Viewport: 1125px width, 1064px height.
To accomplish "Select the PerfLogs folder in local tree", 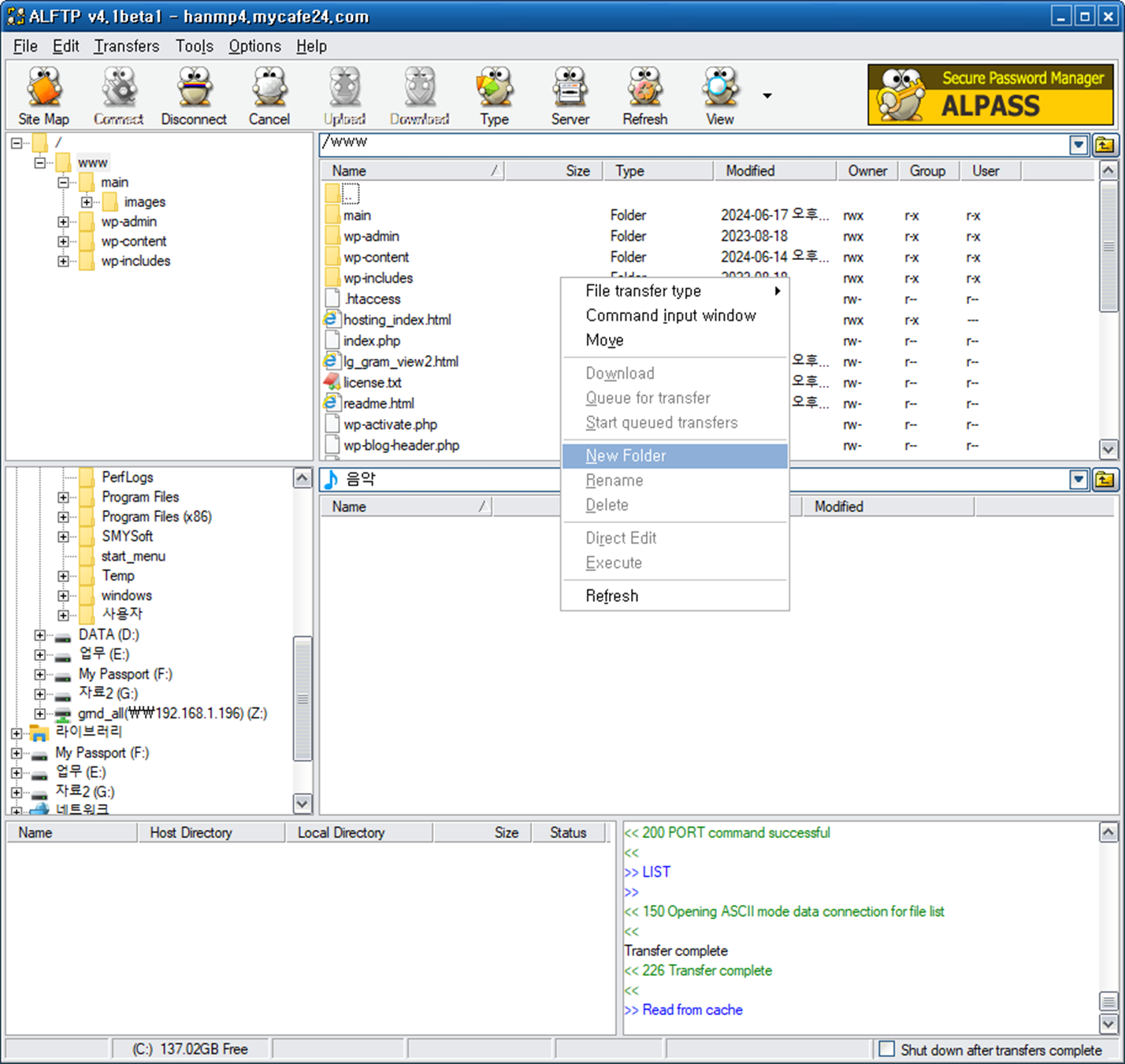I will tap(127, 477).
